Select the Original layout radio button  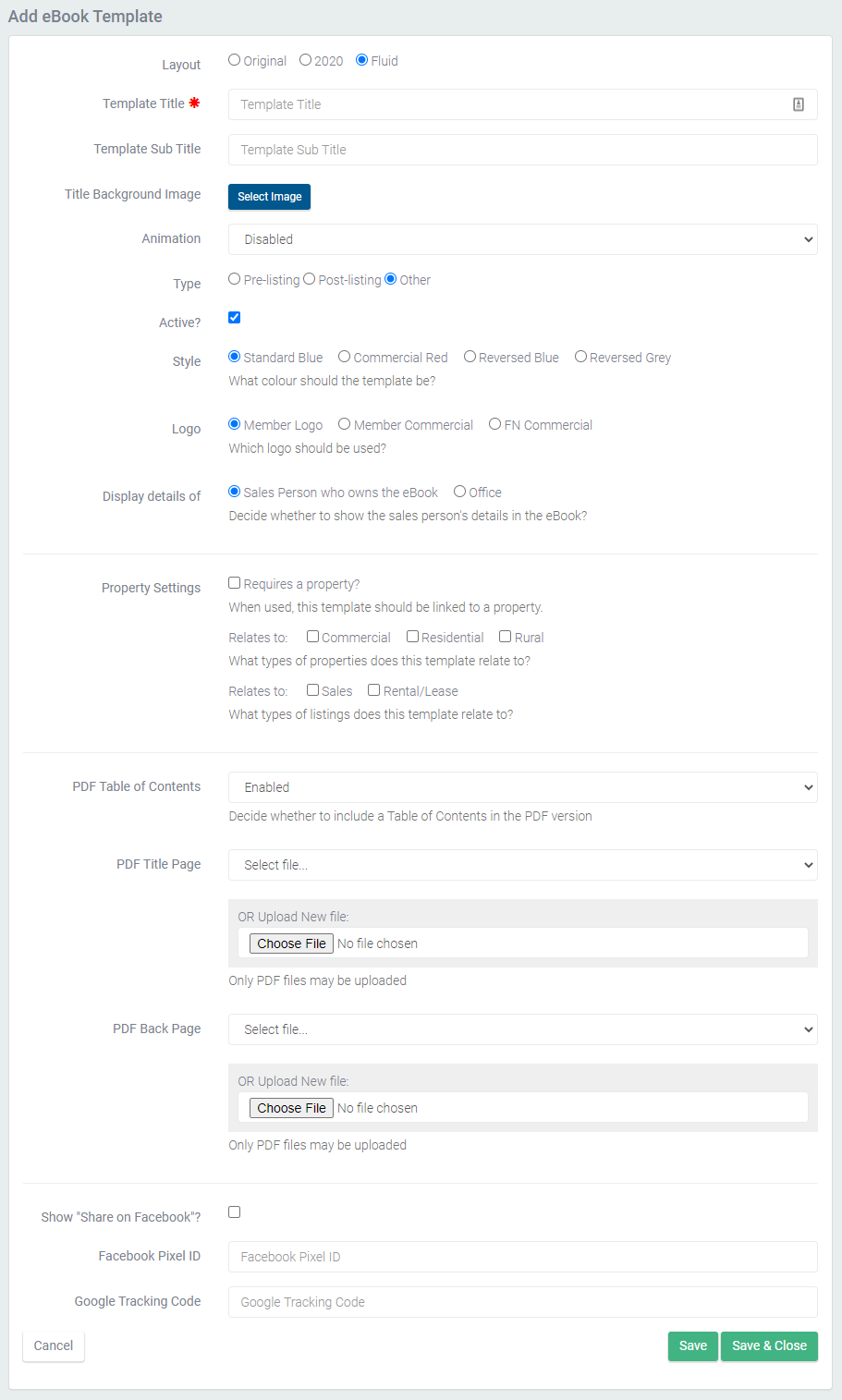click(235, 60)
